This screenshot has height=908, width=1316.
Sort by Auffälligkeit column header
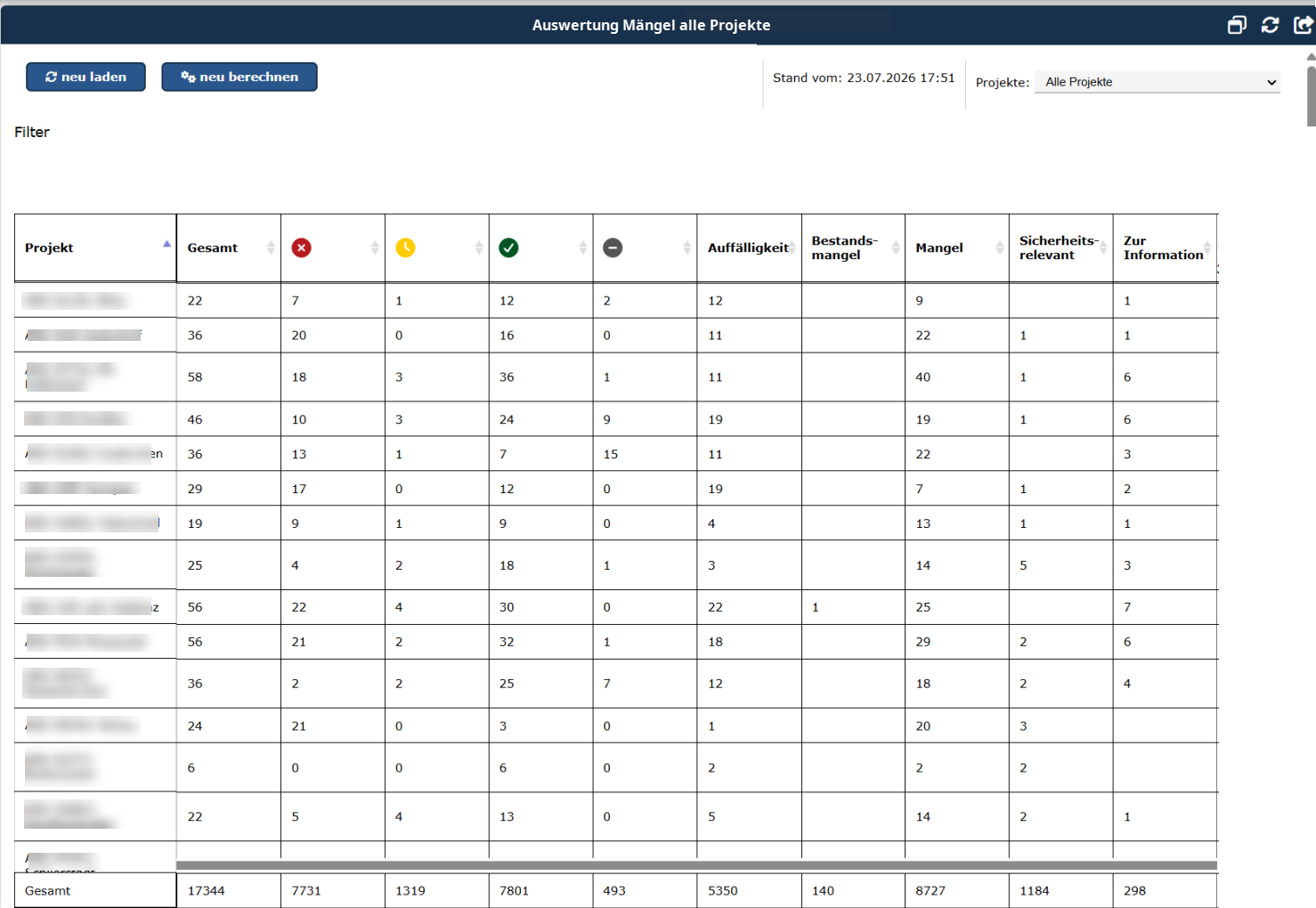click(750, 248)
